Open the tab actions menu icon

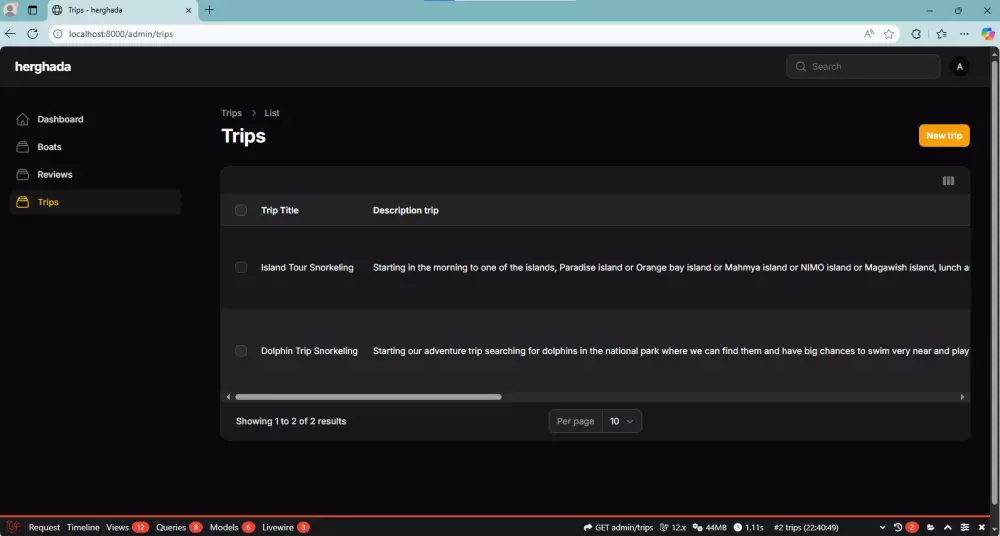(x=33, y=10)
